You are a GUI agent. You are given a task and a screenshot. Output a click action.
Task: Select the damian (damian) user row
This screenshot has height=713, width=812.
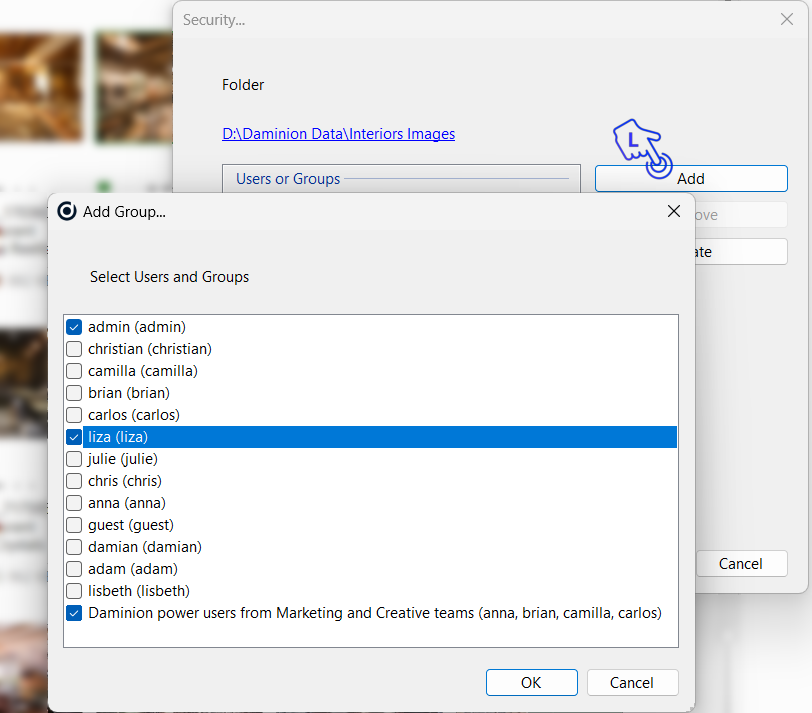[x=144, y=547]
